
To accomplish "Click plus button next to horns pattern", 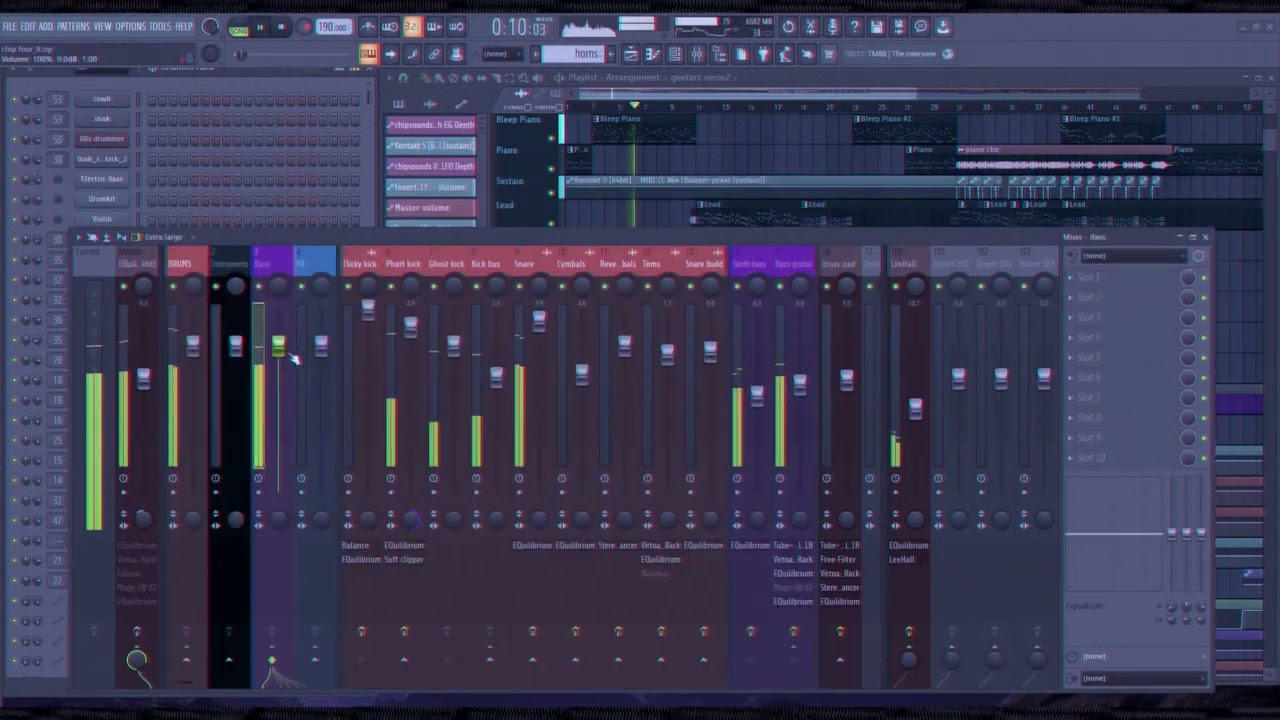I will (611, 54).
